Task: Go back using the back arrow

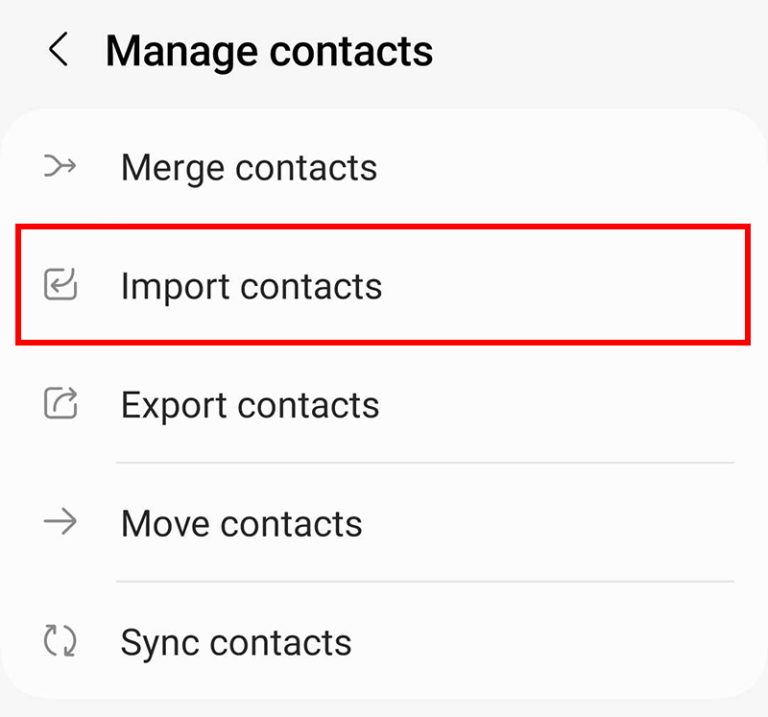Action: point(59,50)
